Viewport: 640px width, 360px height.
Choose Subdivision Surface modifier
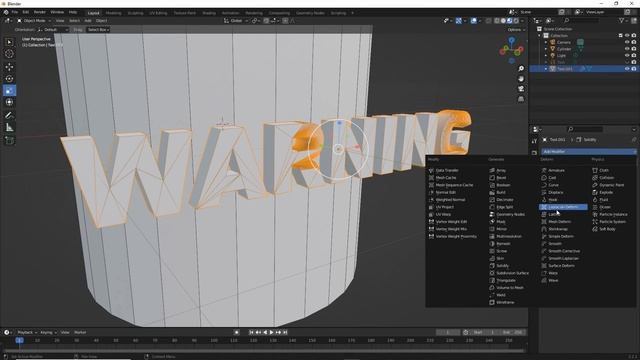pyautogui.click(x=512, y=273)
